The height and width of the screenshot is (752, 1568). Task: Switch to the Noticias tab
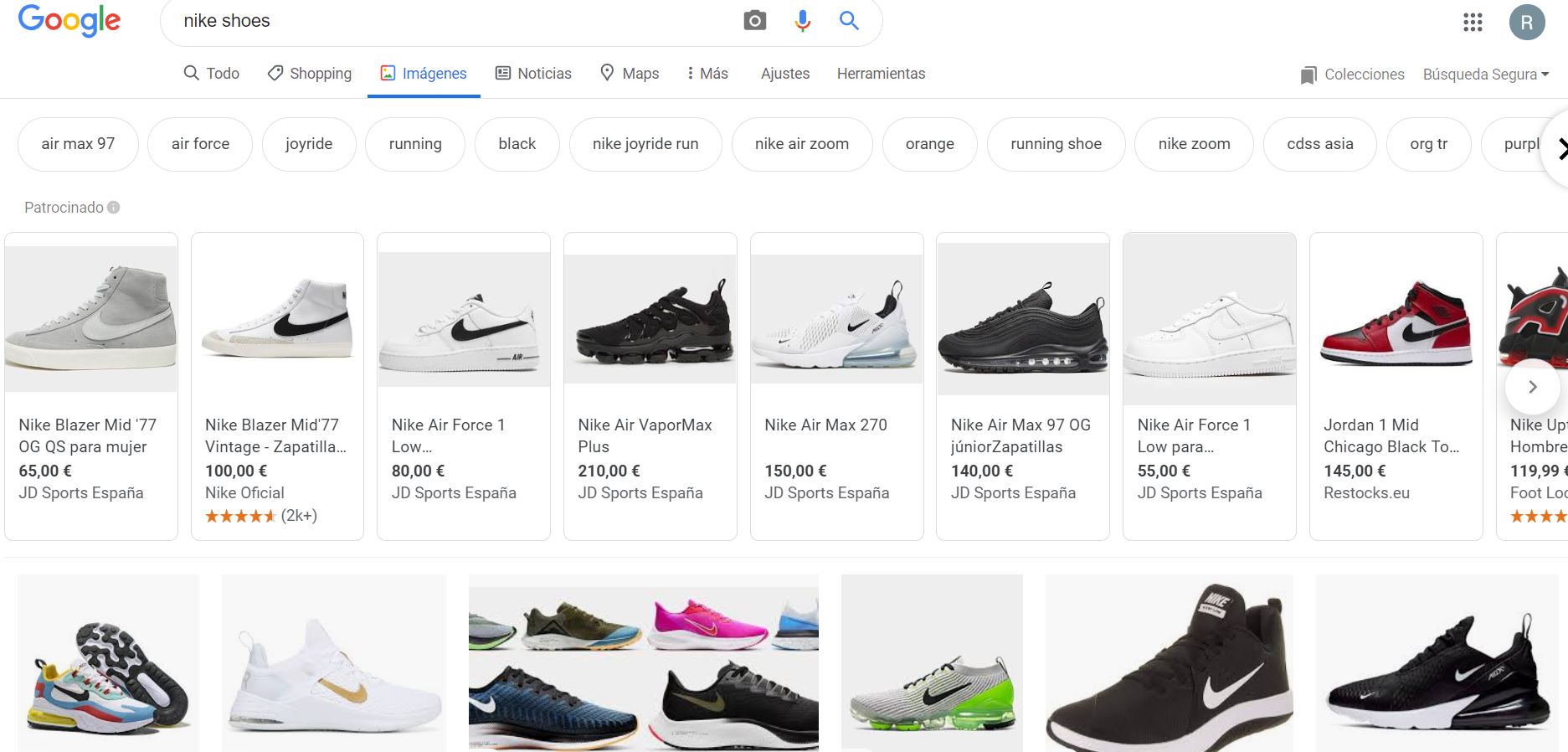point(533,74)
